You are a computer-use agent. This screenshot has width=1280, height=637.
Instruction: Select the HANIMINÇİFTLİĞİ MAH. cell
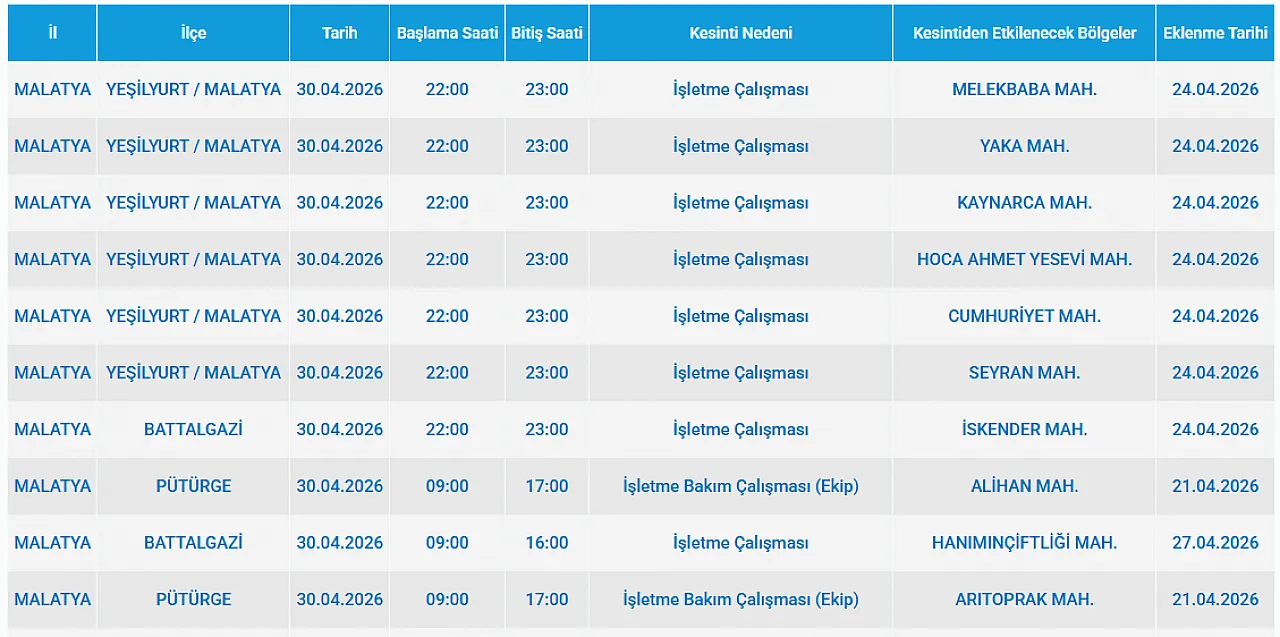pyautogui.click(x=1024, y=543)
